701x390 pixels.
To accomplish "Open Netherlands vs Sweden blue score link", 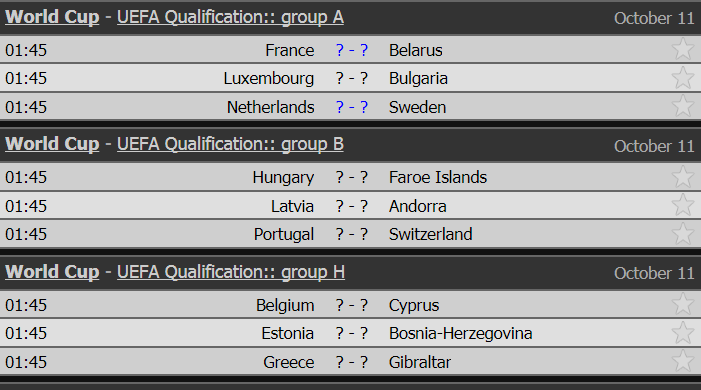I will click(x=352, y=107).
